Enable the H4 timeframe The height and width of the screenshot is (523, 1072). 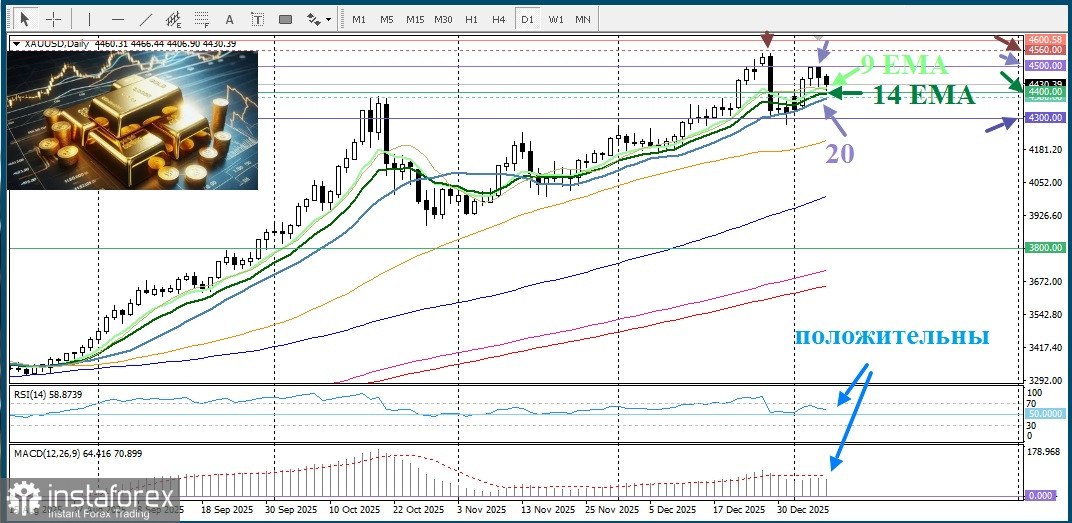coord(498,19)
